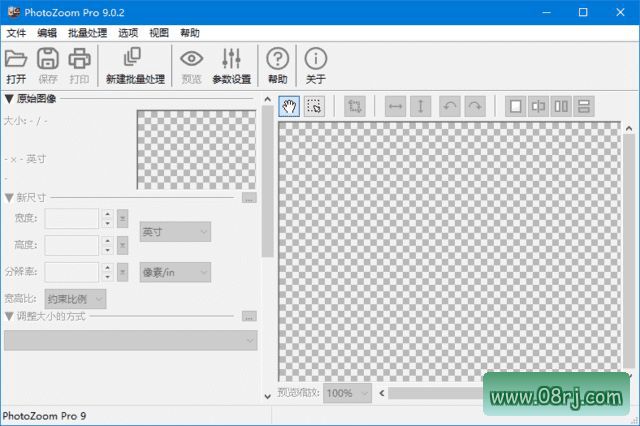Screen dimensions: 640x426
Task: Open the 视图 menu
Action: 159,33
